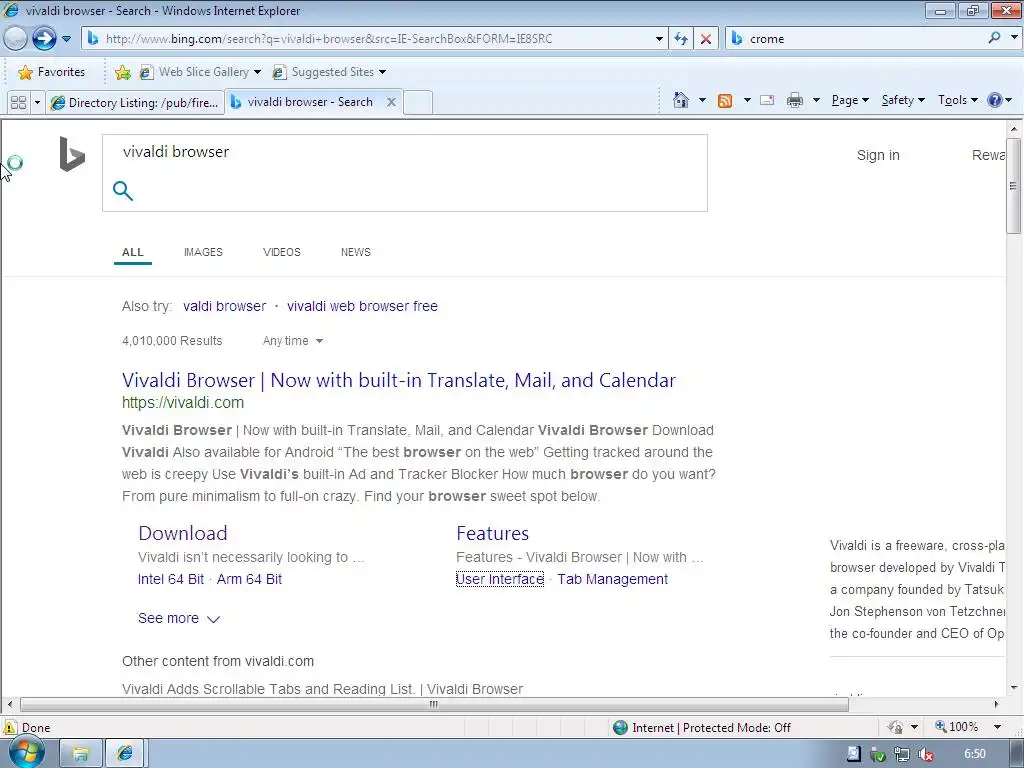Click the valdi browser suggestion link
Screen dimensions: 1024x768
coord(224,306)
